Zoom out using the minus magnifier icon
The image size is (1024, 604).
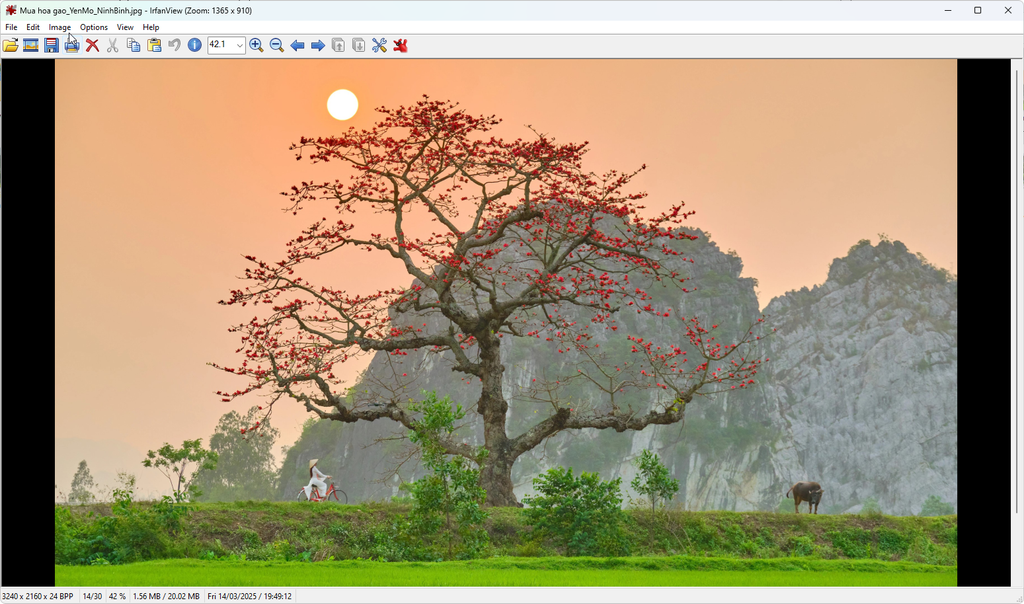coord(277,45)
